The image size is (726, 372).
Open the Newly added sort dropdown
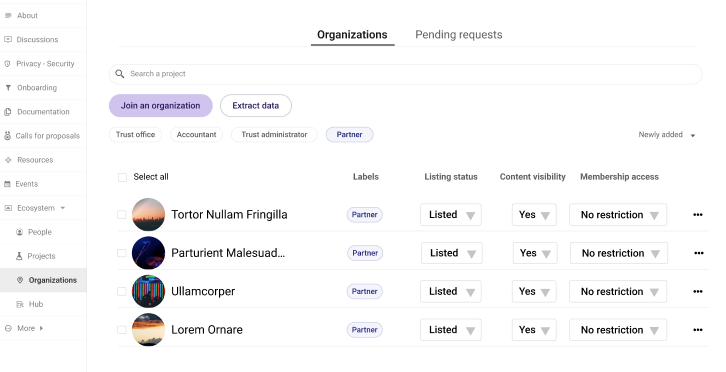click(x=667, y=135)
